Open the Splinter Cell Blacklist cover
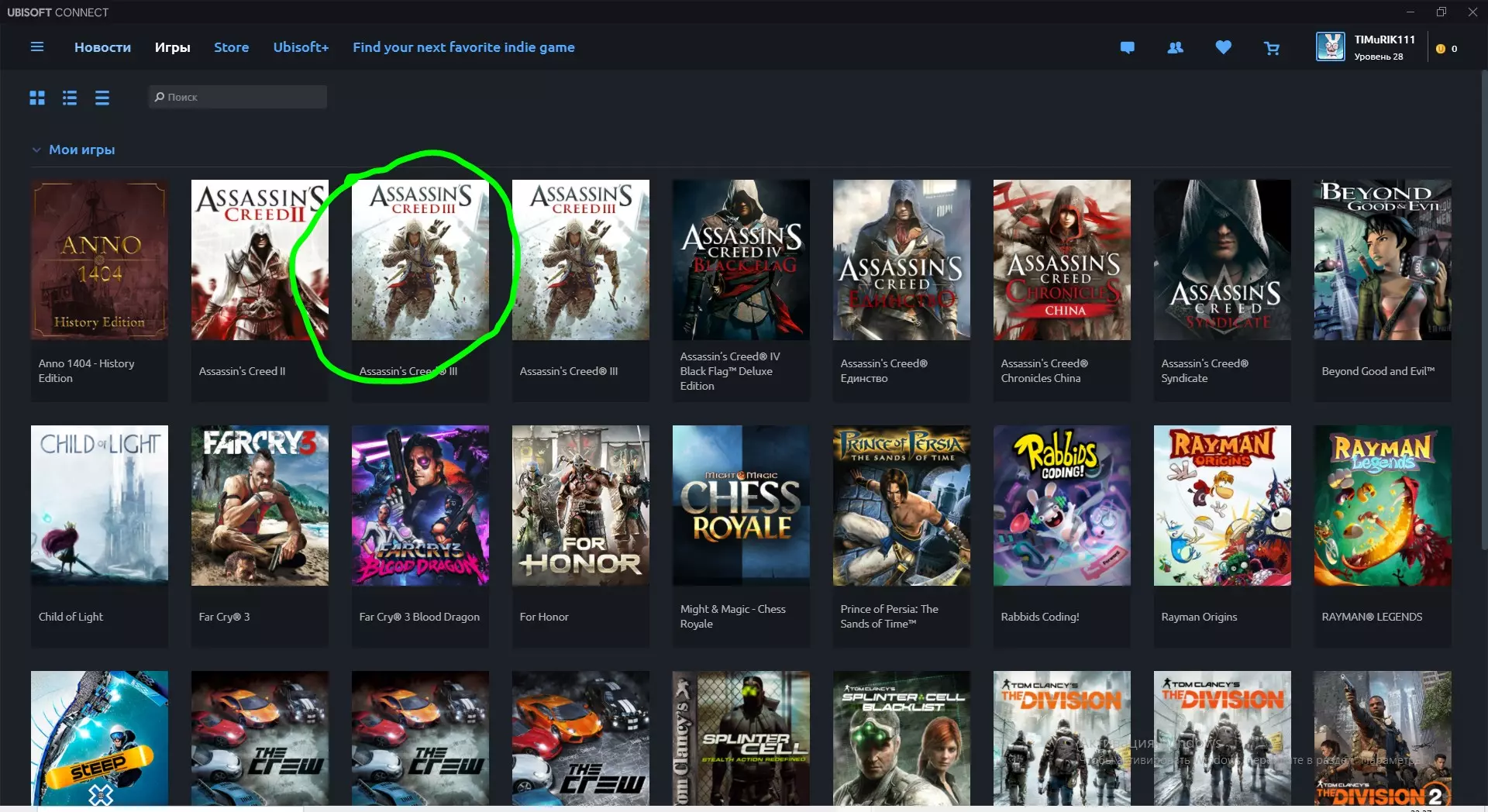Image resolution: width=1488 pixels, height=812 pixels. point(901,738)
